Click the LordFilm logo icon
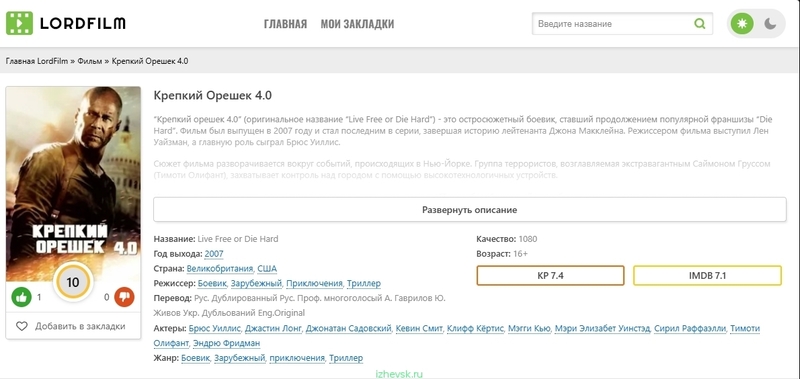 pos(19,23)
